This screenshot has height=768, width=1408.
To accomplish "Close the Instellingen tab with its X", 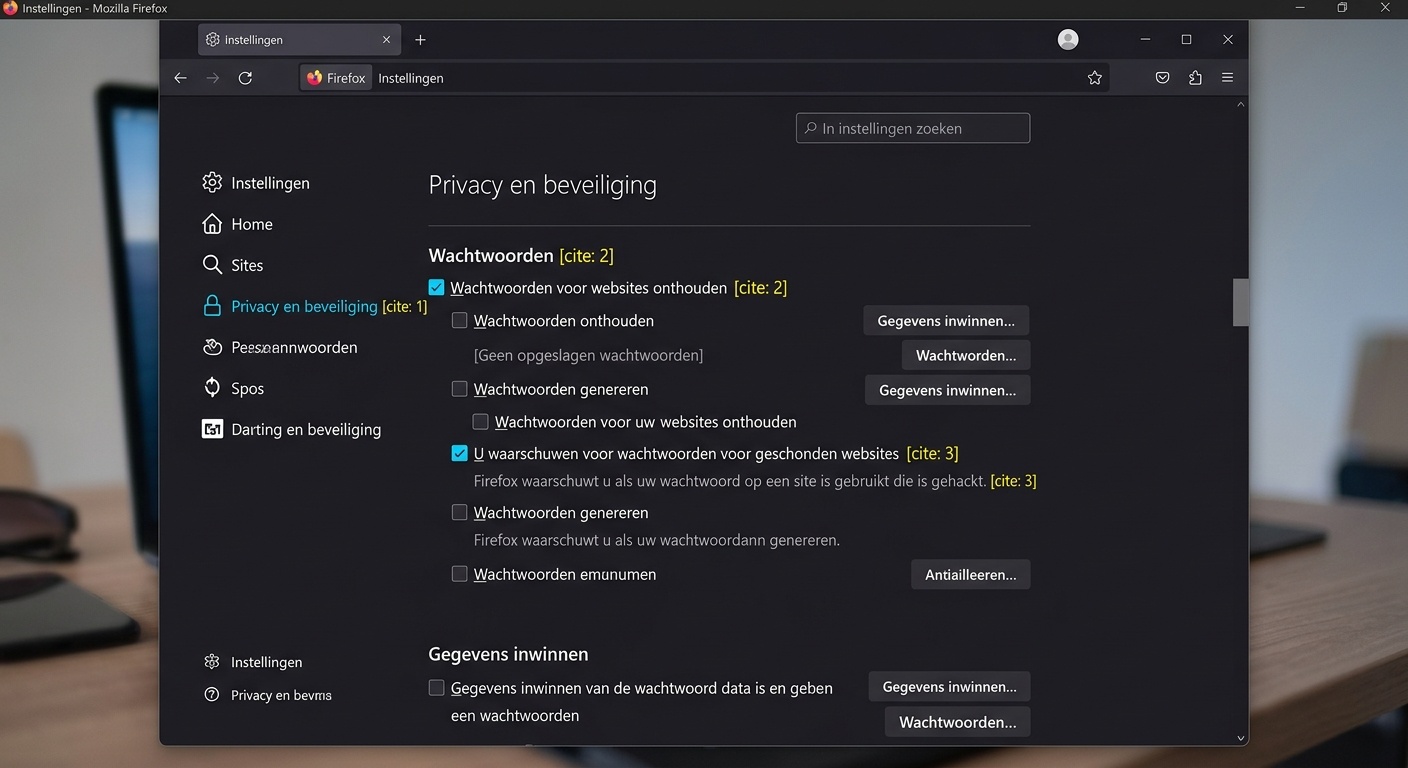I will [386, 40].
